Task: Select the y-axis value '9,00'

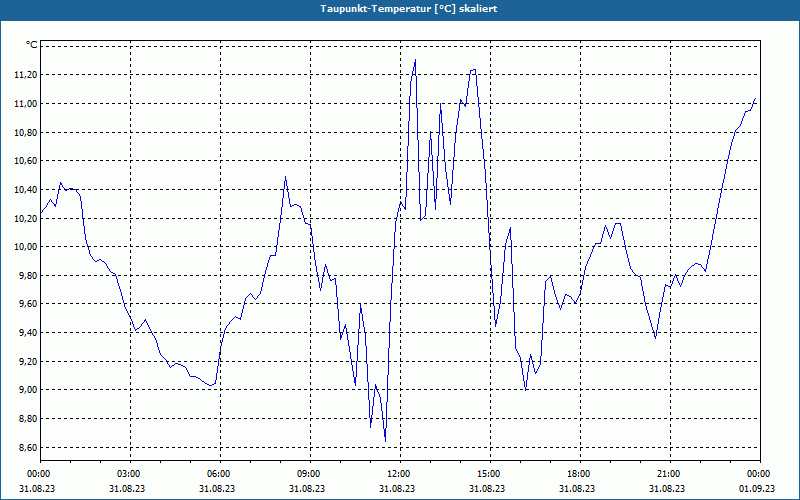Action: pos(28,390)
